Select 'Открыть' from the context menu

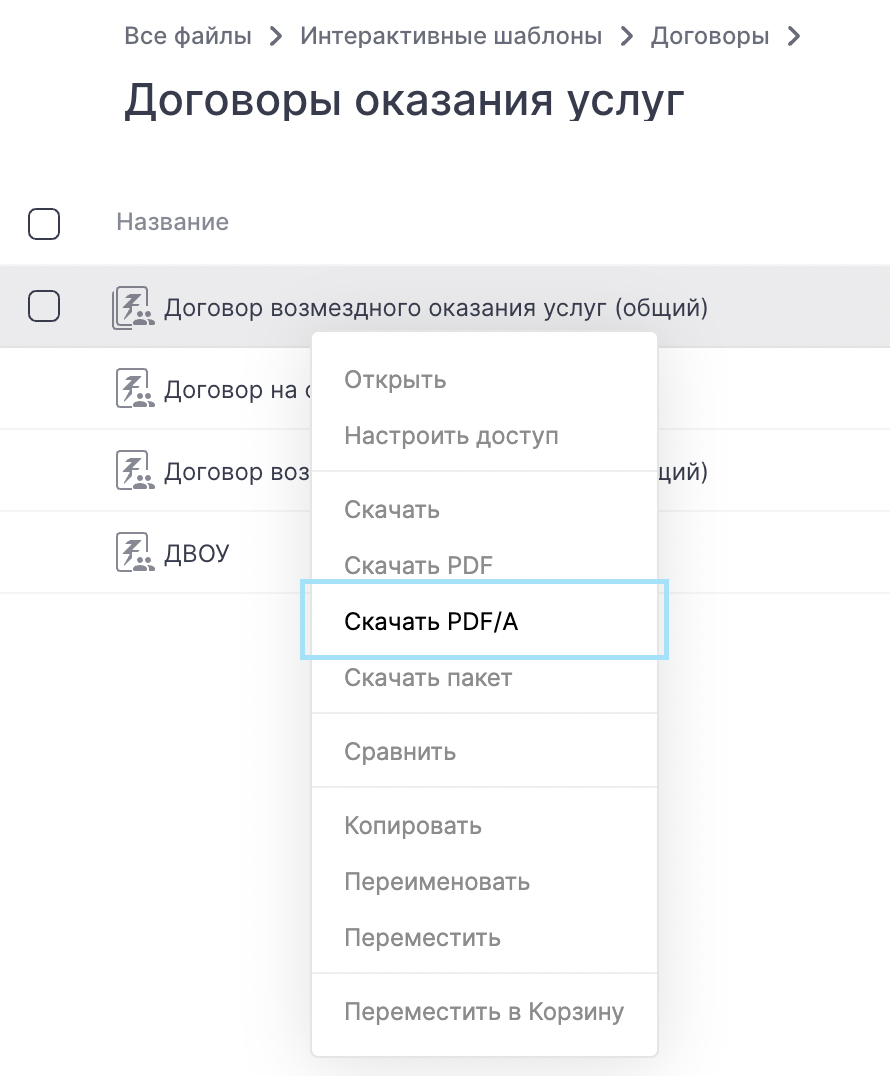click(x=395, y=380)
